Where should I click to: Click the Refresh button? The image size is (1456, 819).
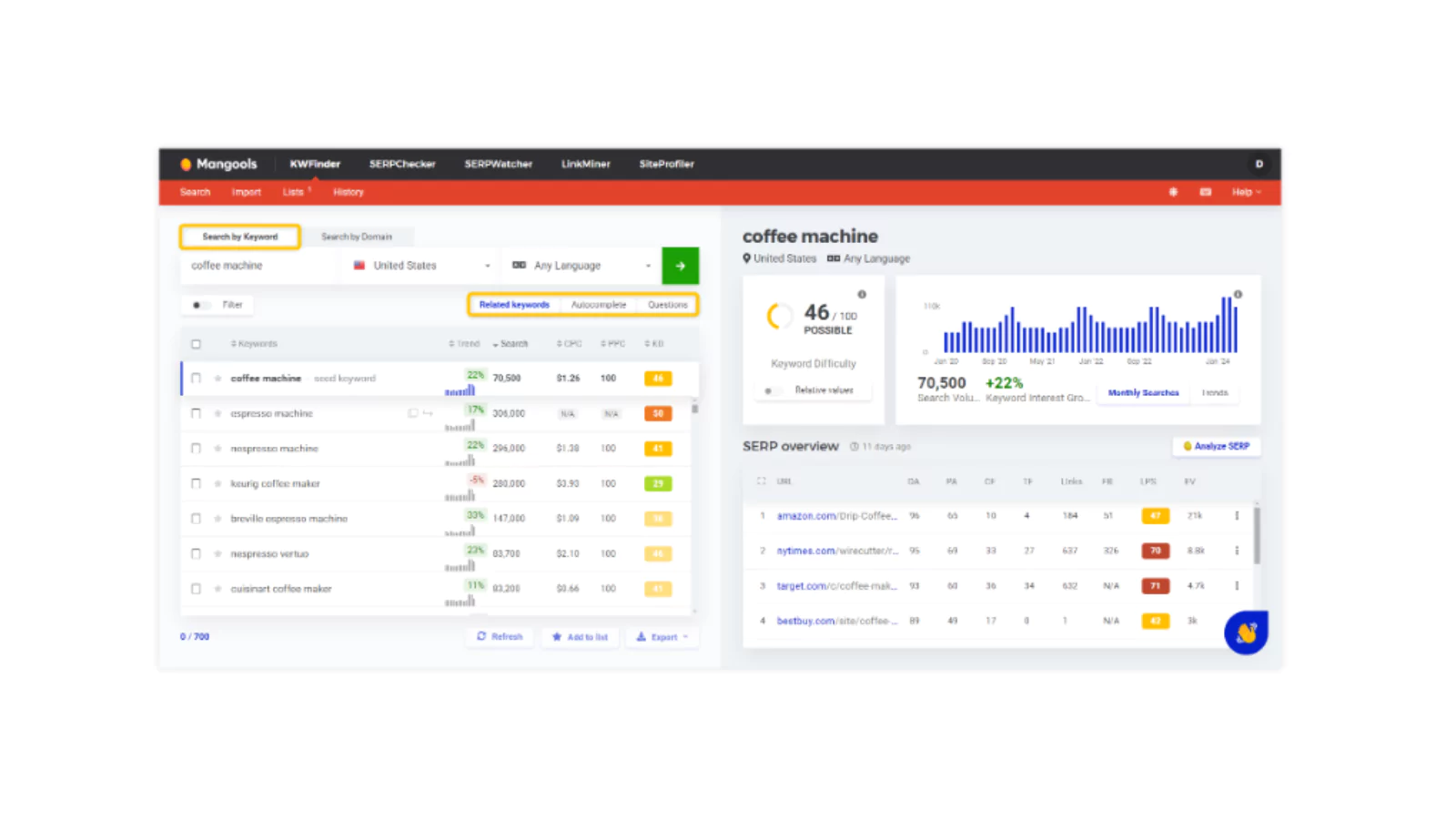point(500,637)
